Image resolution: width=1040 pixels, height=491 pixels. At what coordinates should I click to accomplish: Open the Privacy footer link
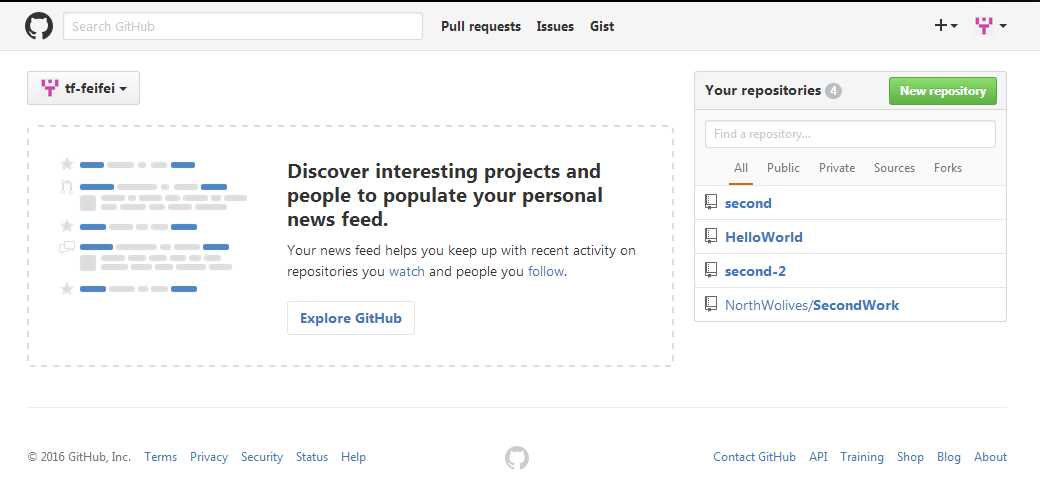[x=209, y=457]
